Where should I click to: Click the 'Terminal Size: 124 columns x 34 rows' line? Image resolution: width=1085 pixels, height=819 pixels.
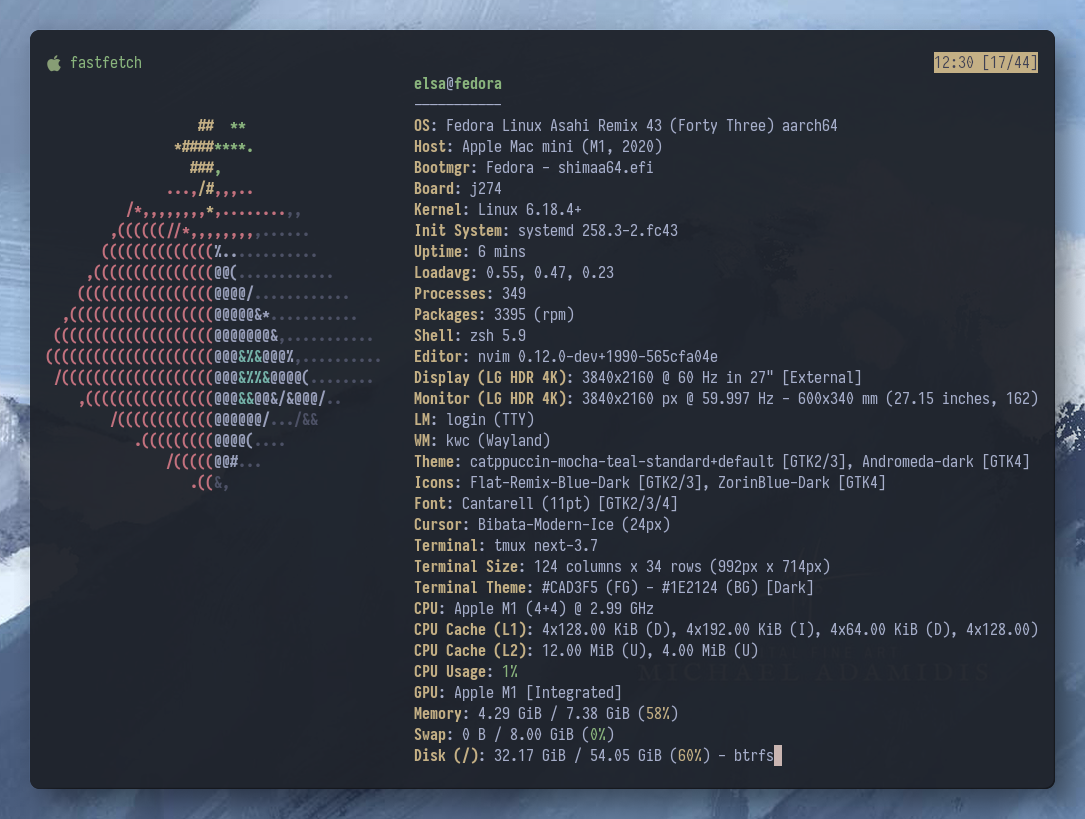point(621,567)
